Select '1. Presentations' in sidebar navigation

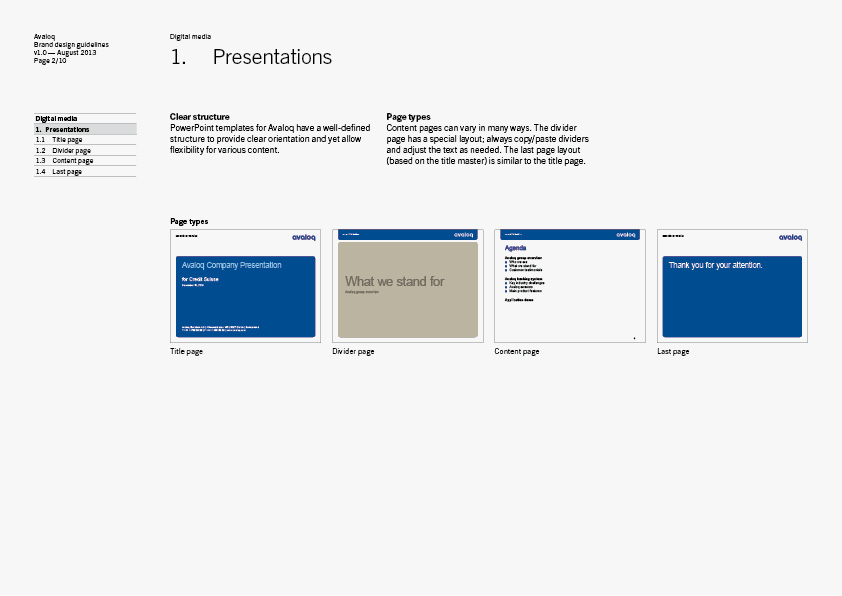(x=85, y=129)
